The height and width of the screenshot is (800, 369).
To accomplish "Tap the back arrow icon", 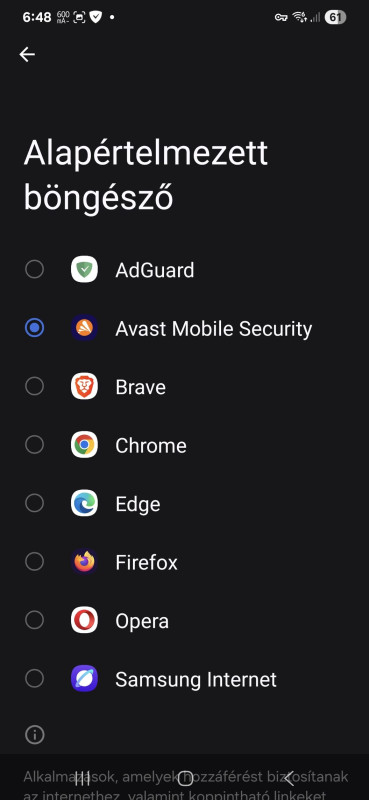I will pyautogui.click(x=27, y=55).
